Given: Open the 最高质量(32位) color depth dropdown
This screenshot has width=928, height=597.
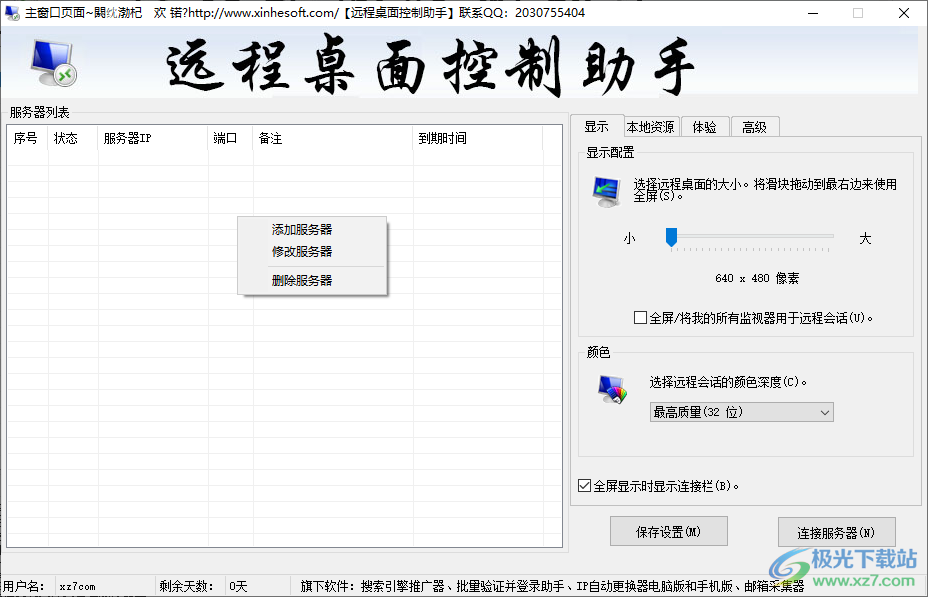Looking at the screenshot, I should [741, 412].
